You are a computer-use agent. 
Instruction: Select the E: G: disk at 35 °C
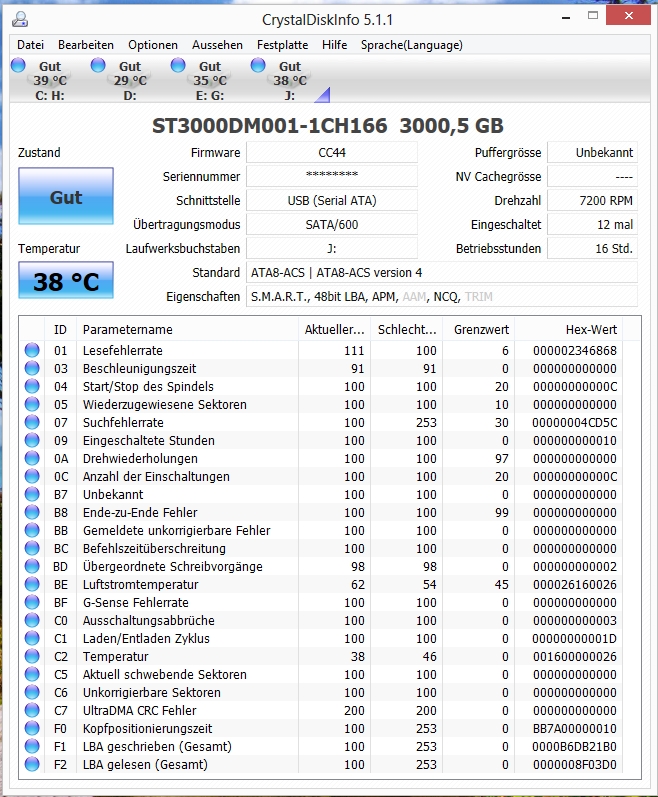(x=203, y=80)
